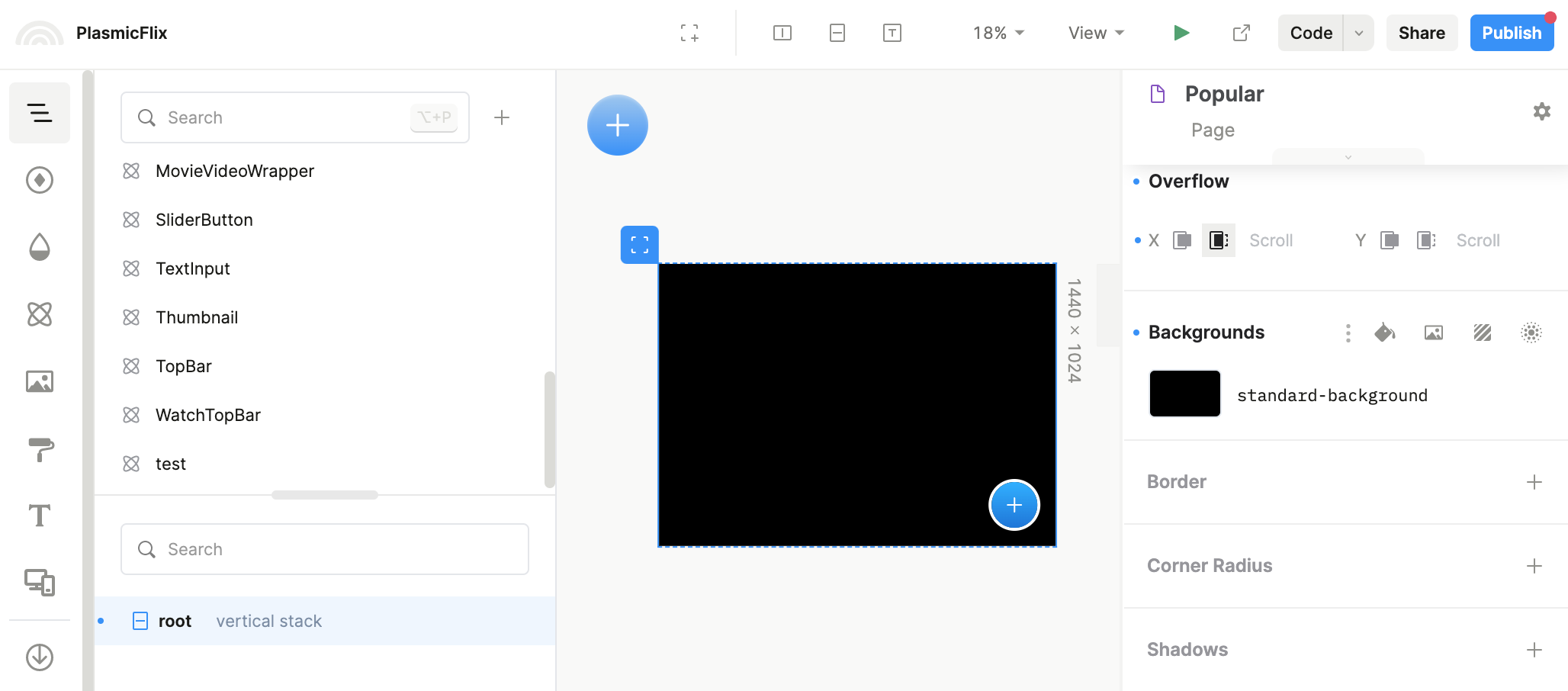
Task: Click the blue plus button inside artboard
Action: pos(1014,505)
